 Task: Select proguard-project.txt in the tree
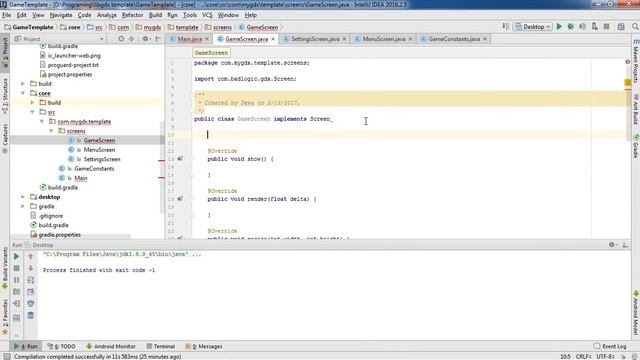tap(73, 65)
